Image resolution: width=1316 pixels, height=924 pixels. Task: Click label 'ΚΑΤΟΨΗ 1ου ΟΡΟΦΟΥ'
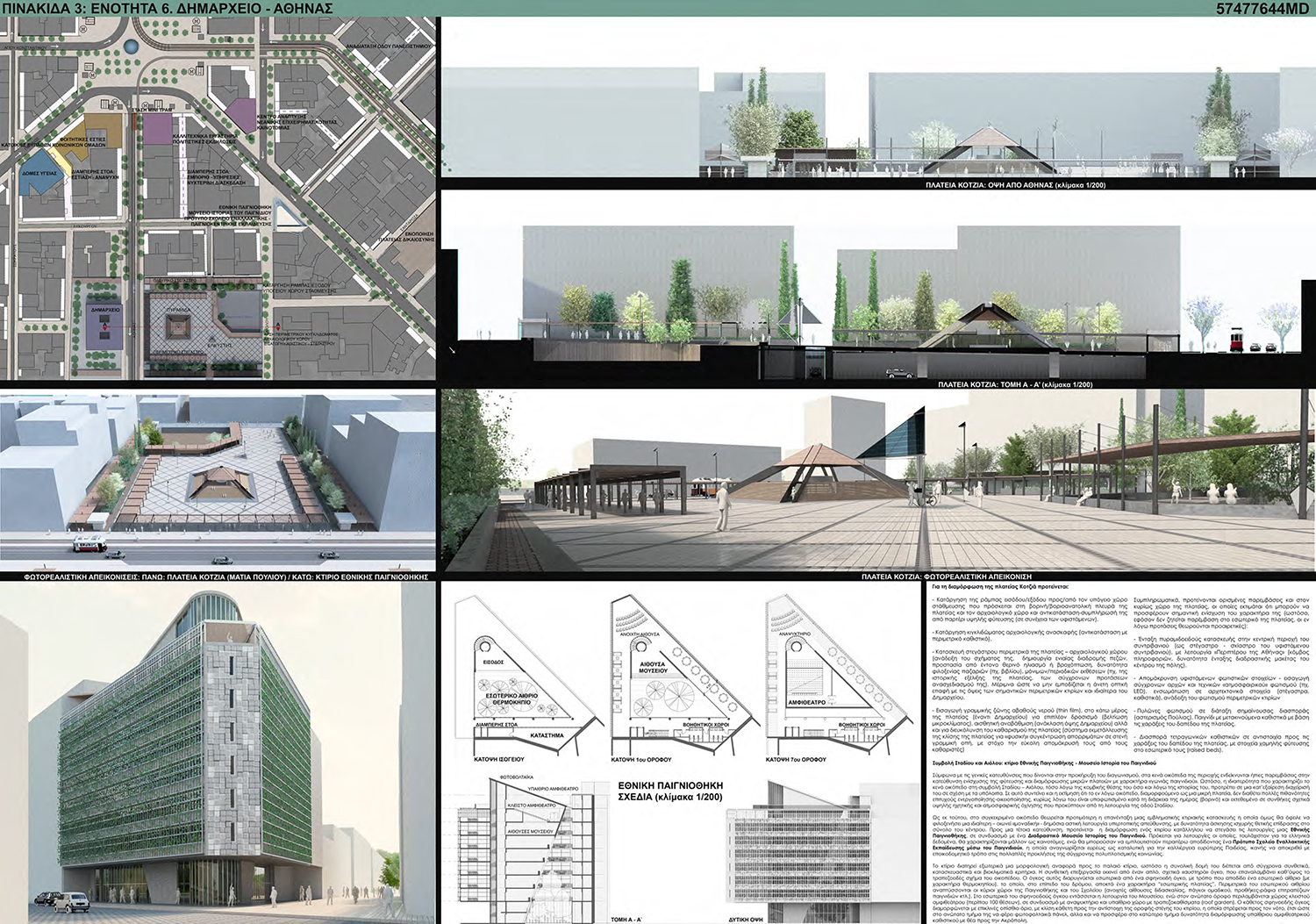tap(641, 759)
